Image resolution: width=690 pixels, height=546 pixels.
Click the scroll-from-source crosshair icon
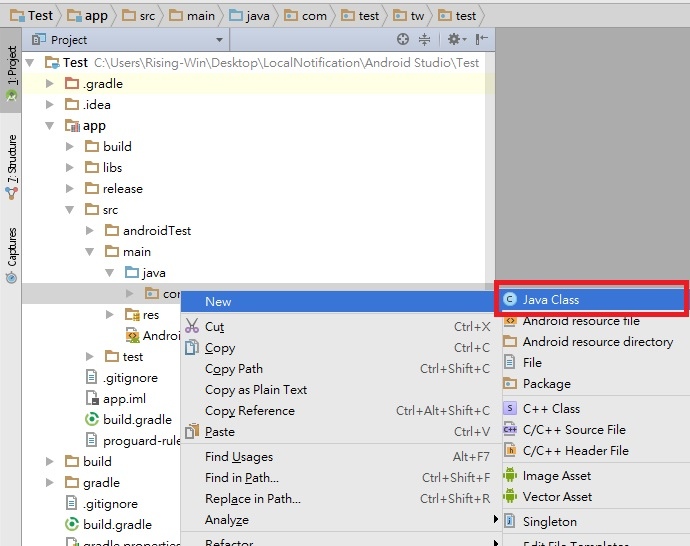click(x=403, y=40)
